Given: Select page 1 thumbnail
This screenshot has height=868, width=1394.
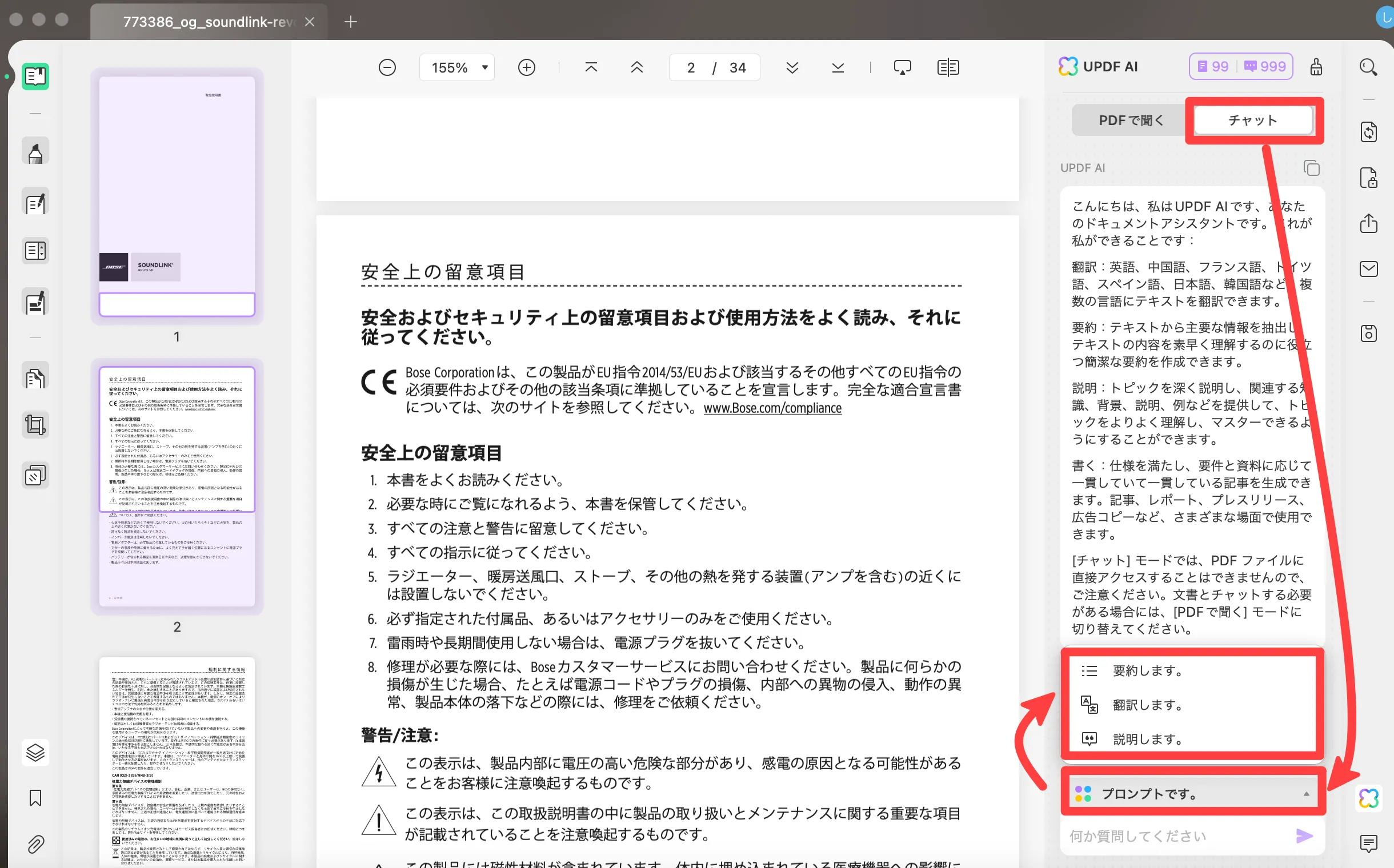Looking at the screenshot, I should (x=177, y=196).
